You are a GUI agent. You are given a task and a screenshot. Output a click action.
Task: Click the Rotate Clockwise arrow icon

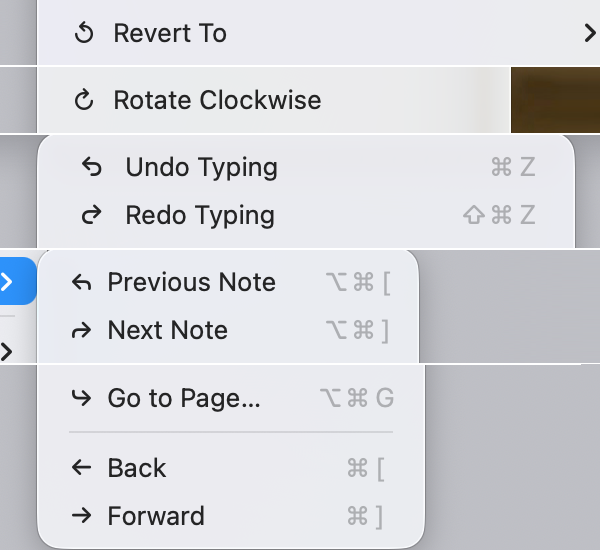(x=84, y=100)
